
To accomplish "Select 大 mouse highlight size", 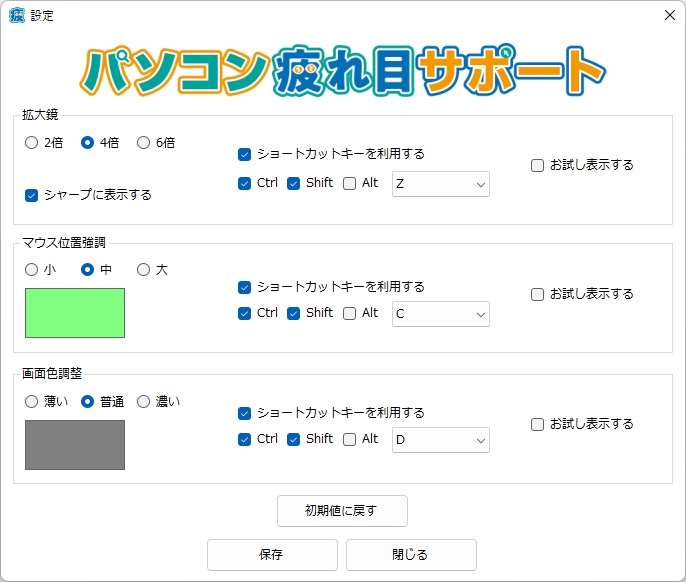I will tap(144, 269).
